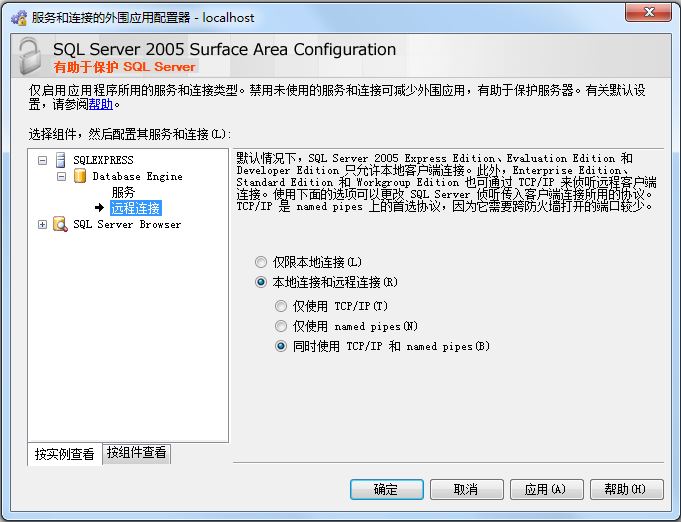This screenshot has height=522, width=681.
Task: Close the configuration window
Action: [648, 12]
